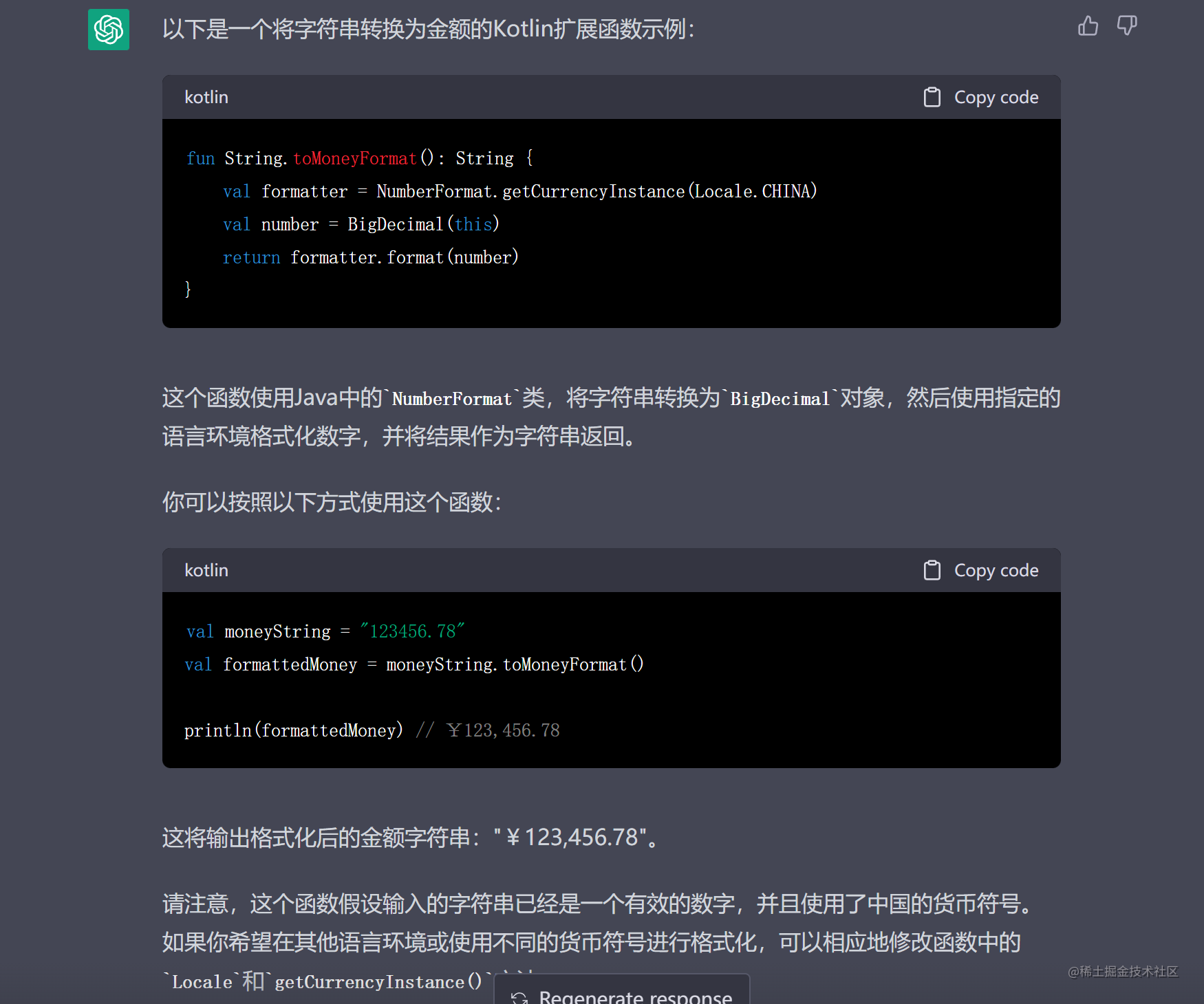Click the line 'val number = BigDecimal(this)'
This screenshot has height=1004, width=1204.
pos(361,224)
